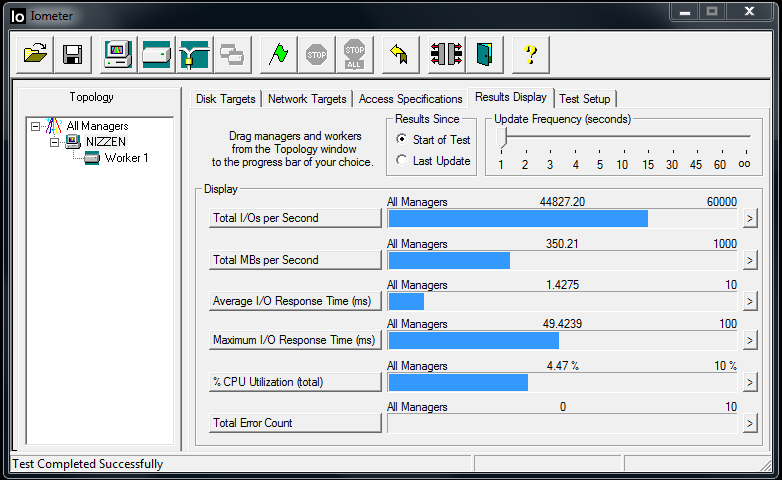Select Last Update radio option
This screenshot has height=480, width=782.
tap(401, 160)
